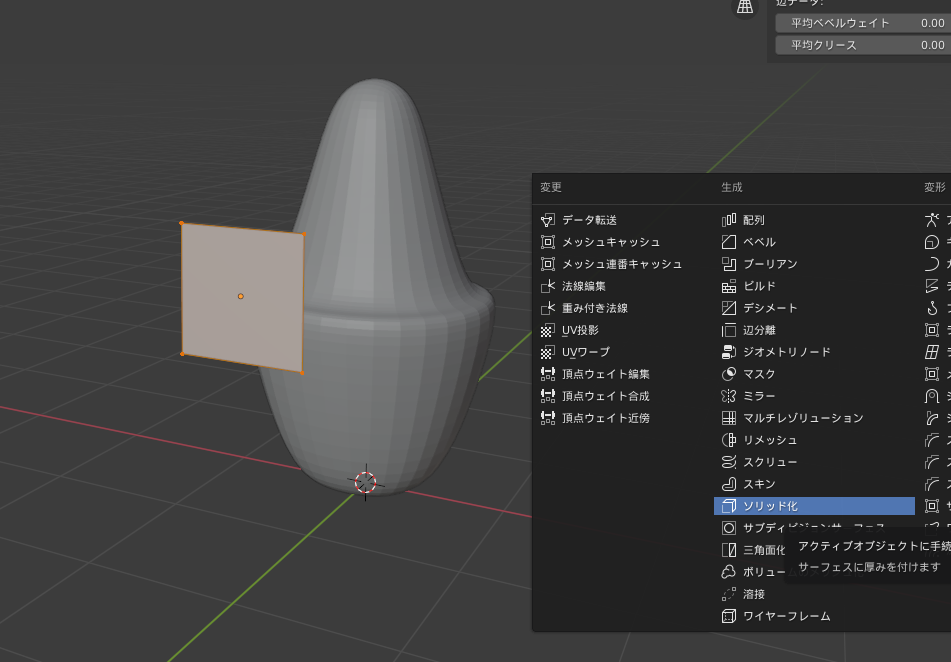This screenshot has width=951, height=662.
Task: Click the 配列 (Array) modifier icon
Action: (x=729, y=220)
